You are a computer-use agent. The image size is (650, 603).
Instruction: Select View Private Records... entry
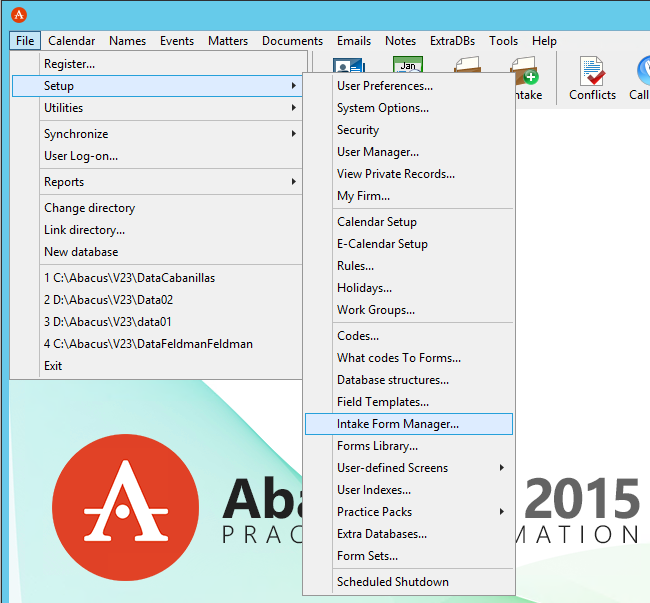(409, 174)
